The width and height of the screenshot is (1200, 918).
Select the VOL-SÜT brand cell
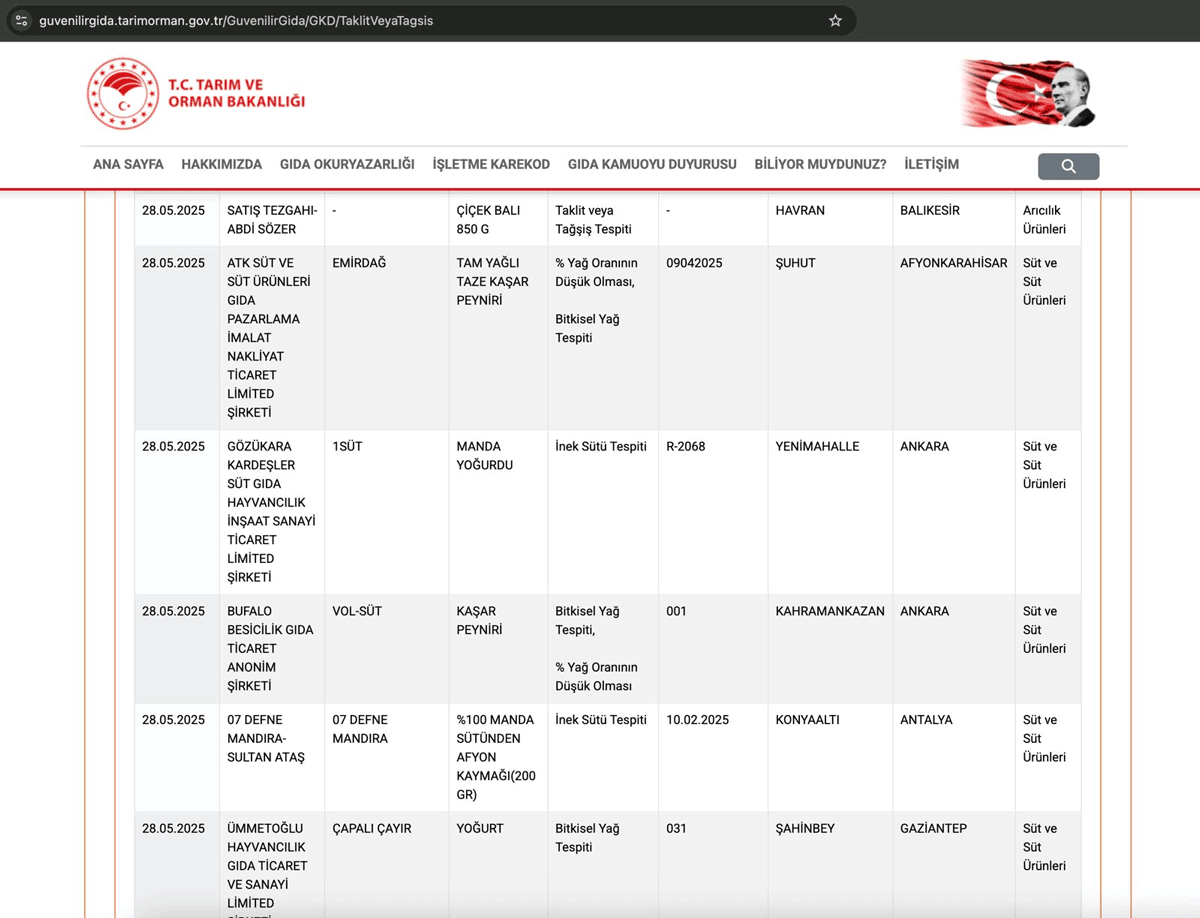click(387, 649)
